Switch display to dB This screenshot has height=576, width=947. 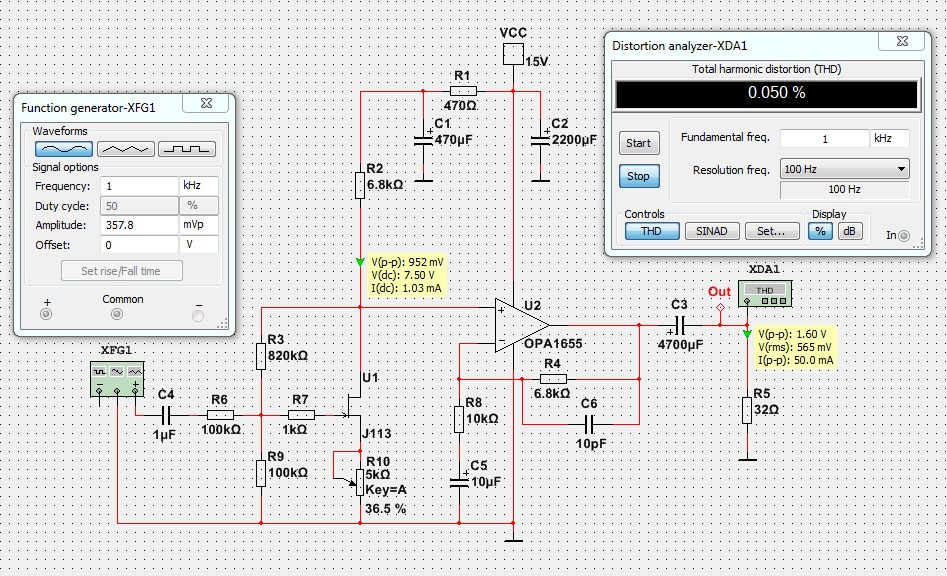click(x=849, y=231)
